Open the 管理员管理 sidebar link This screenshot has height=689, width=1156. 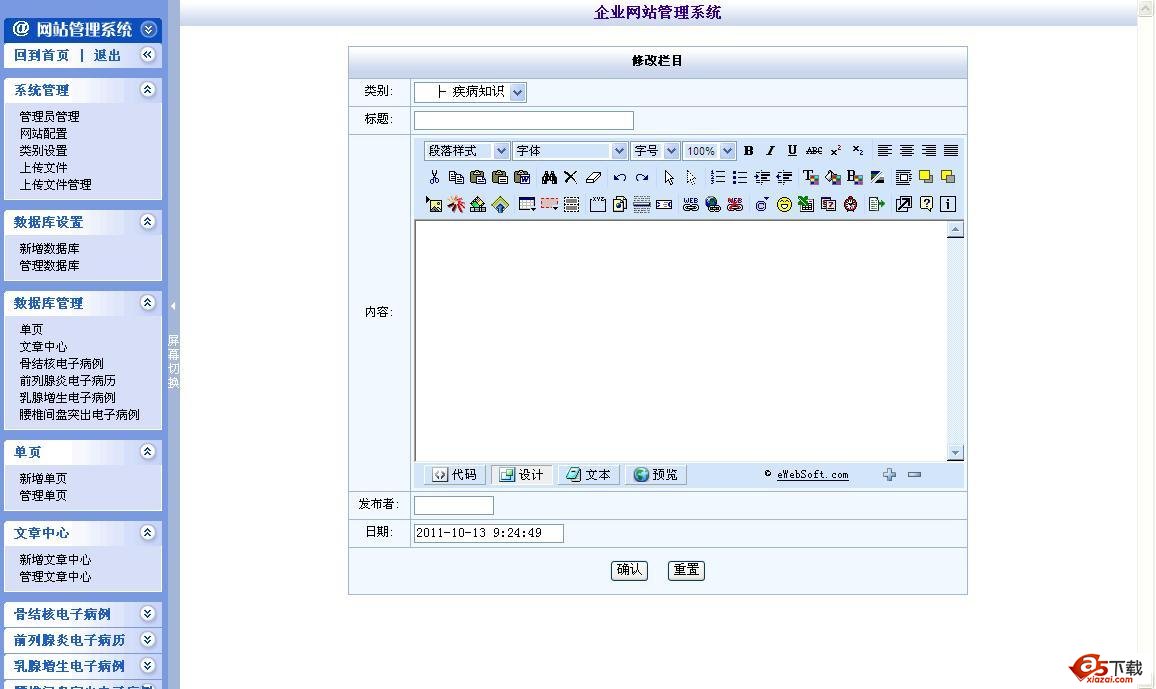click(x=49, y=117)
